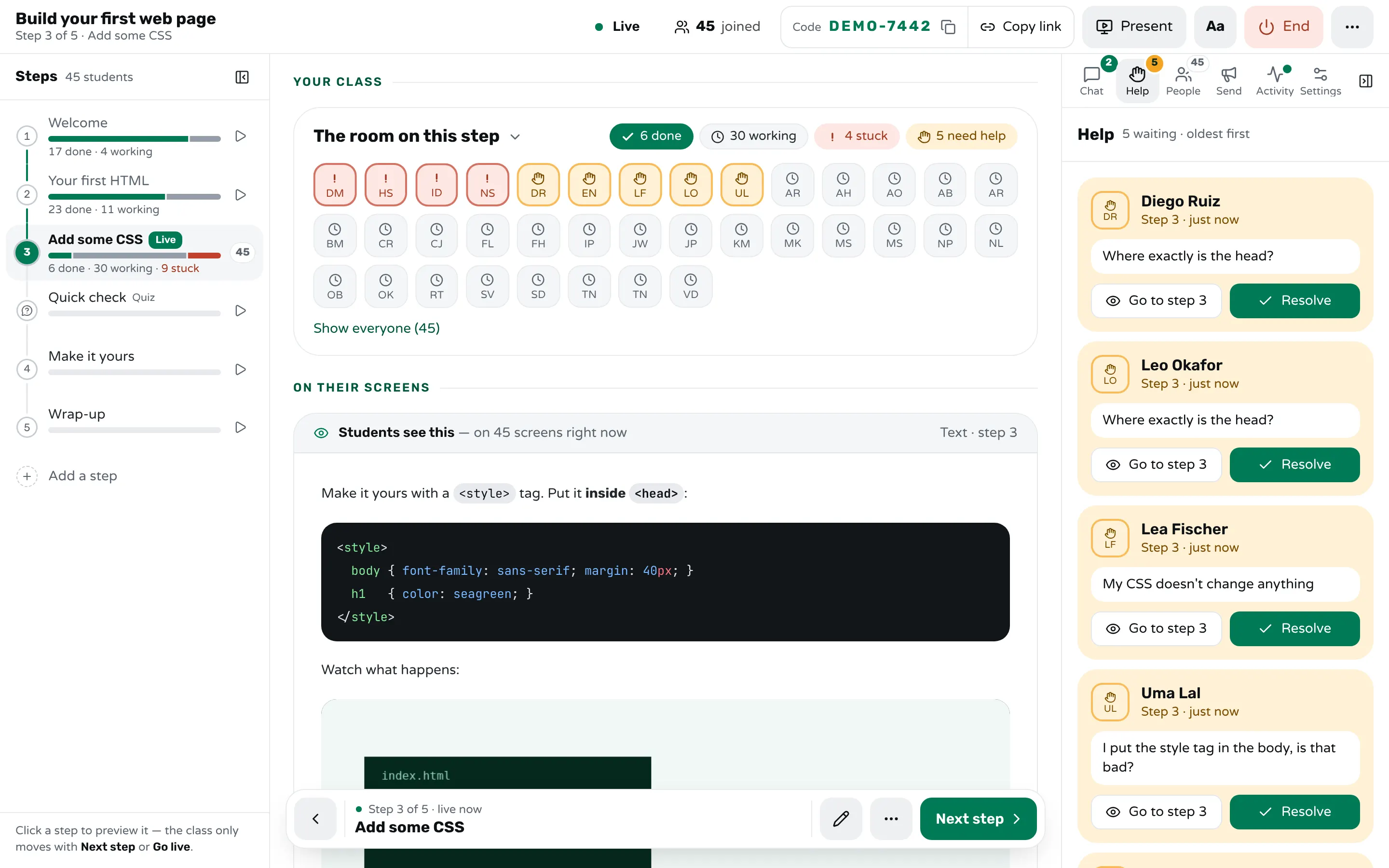This screenshot has width=1389, height=868.
Task: Toggle text size with Aa button
Action: (x=1214, y=27)
